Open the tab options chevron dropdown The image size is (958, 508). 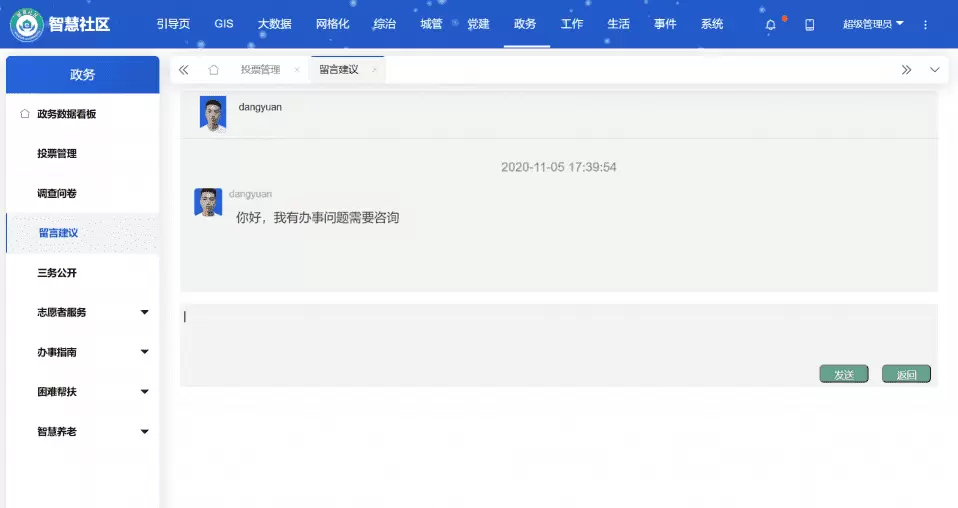click(x=935, y=70)
